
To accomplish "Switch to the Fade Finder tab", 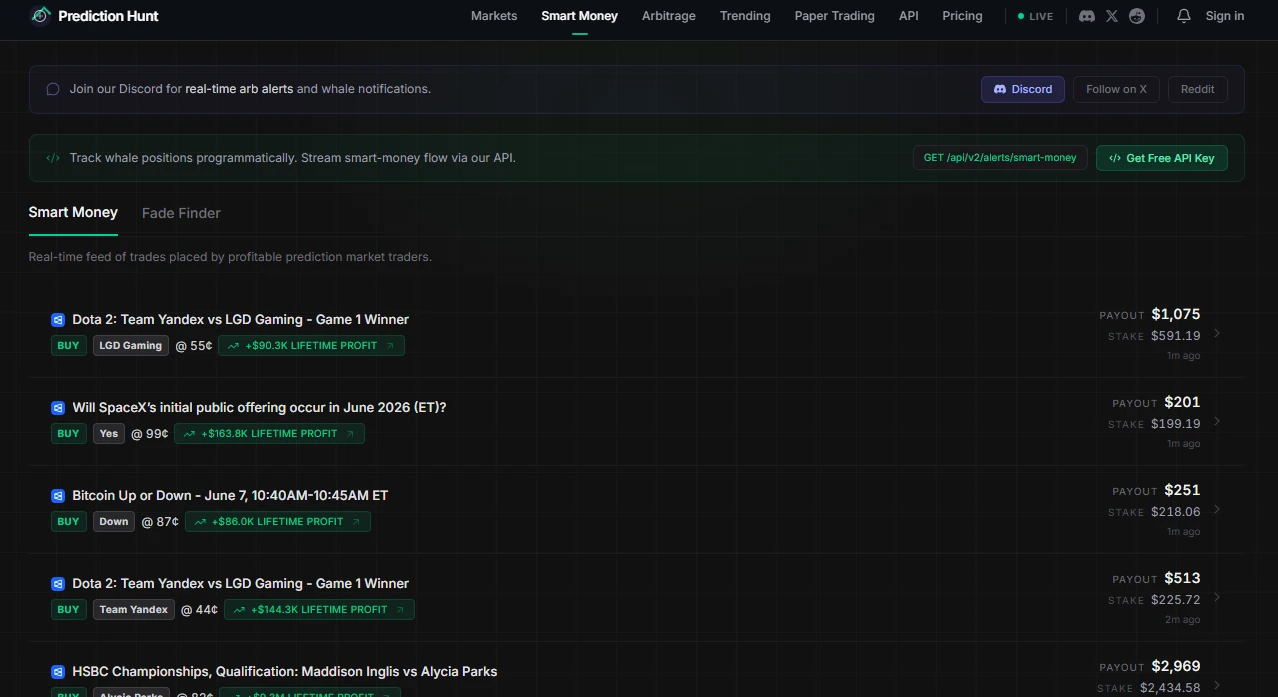I will pyautogui.click(x=181, y=213).
